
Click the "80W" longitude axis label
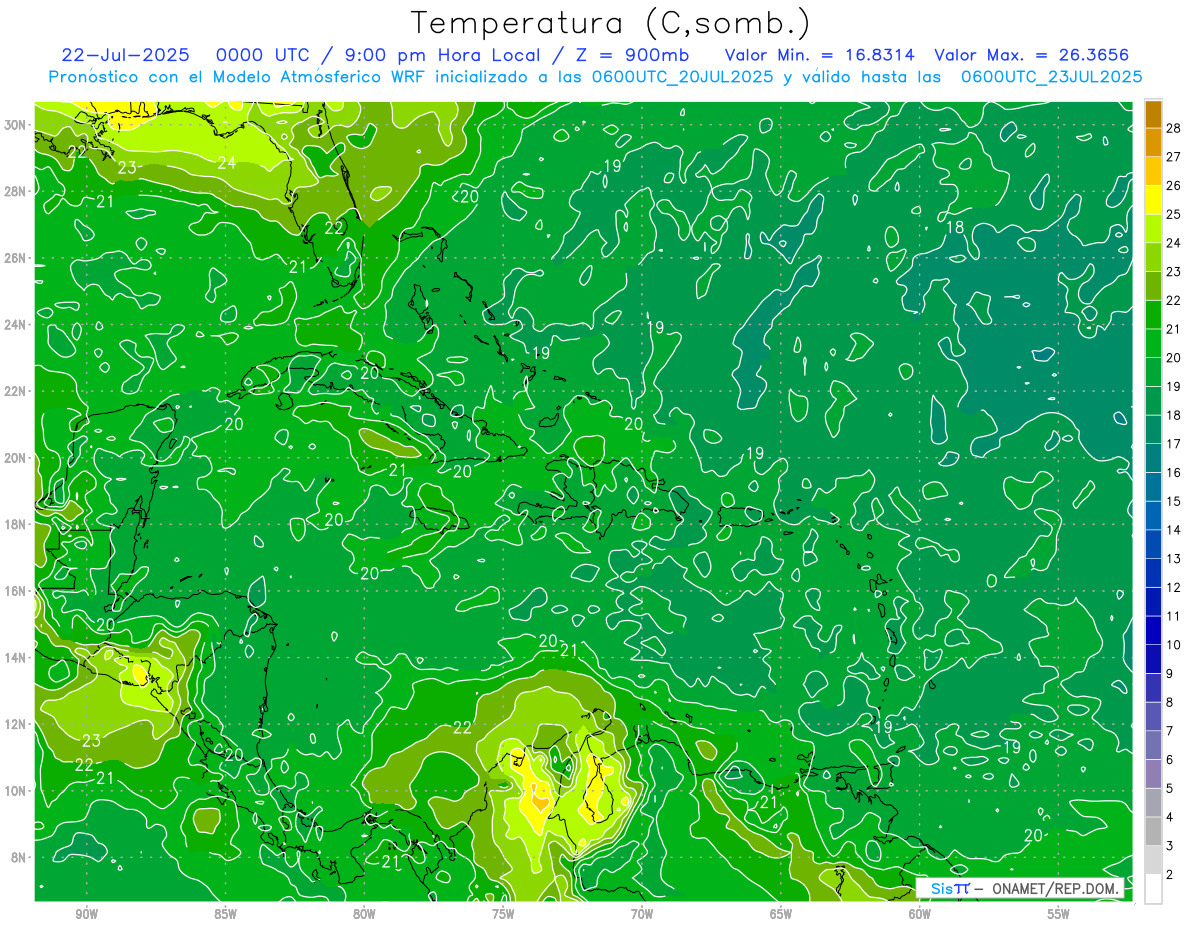(364, 914)
